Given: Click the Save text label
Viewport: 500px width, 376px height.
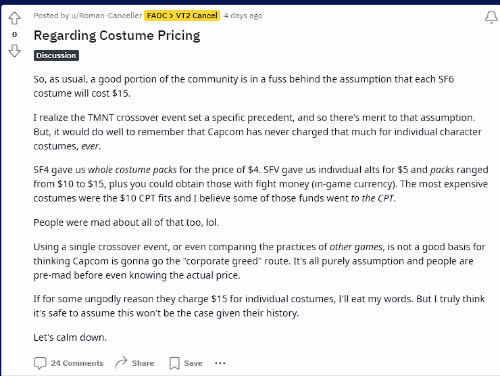Looking at the screenshot, I should click(x=193, y=363).
